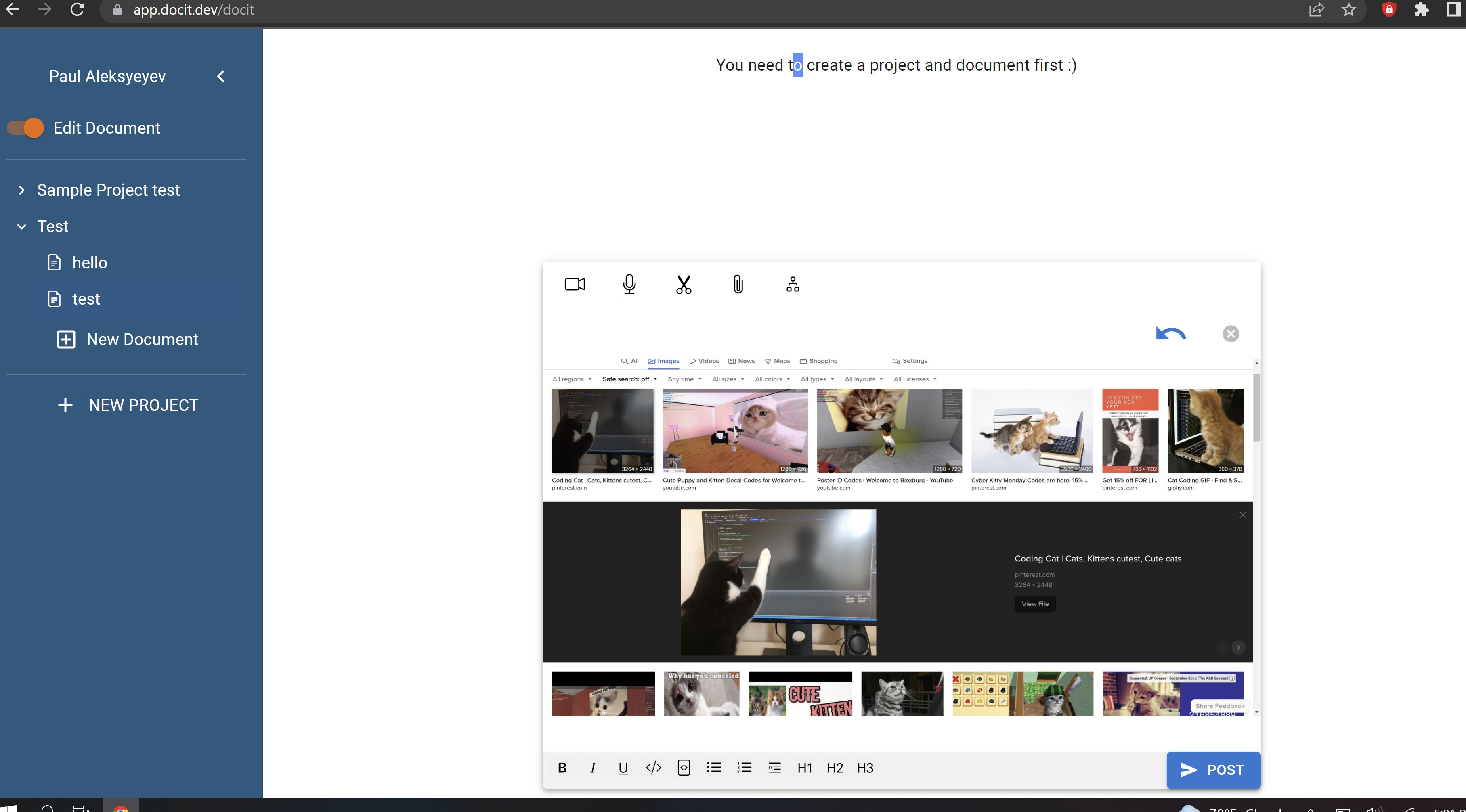Switch to the Maps search tab

pyautogui.click(x=777, y=361)
